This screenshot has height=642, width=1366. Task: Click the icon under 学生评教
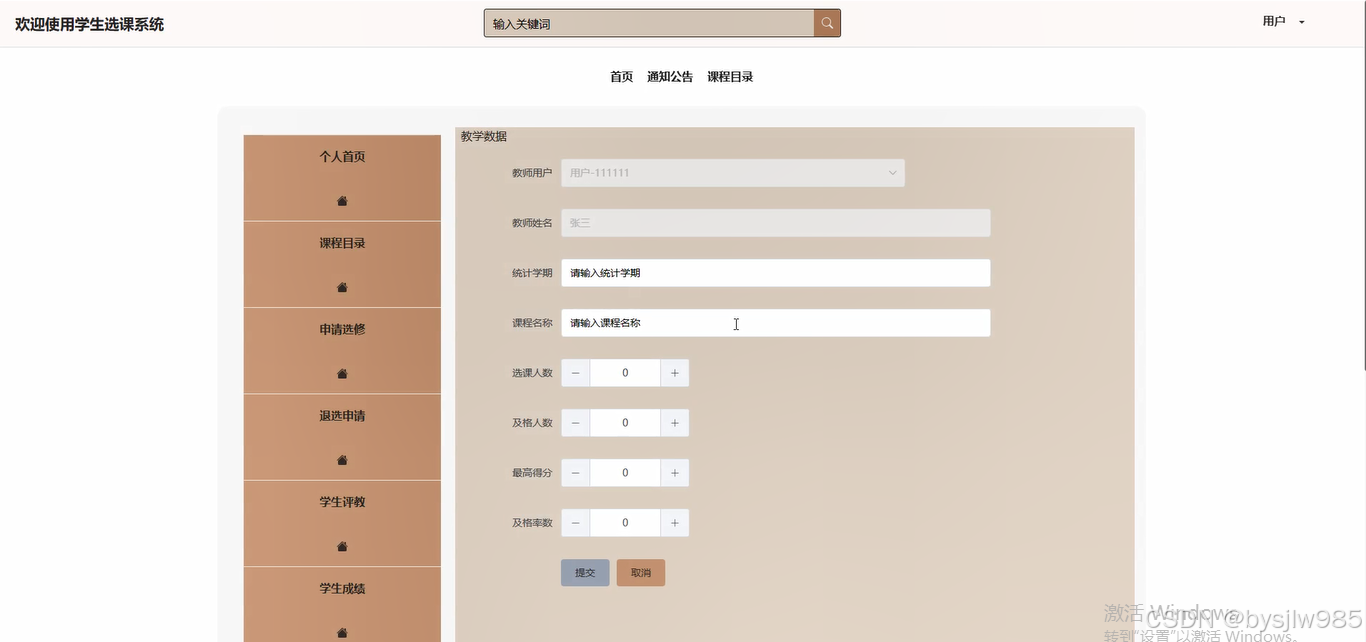point(341,546)
